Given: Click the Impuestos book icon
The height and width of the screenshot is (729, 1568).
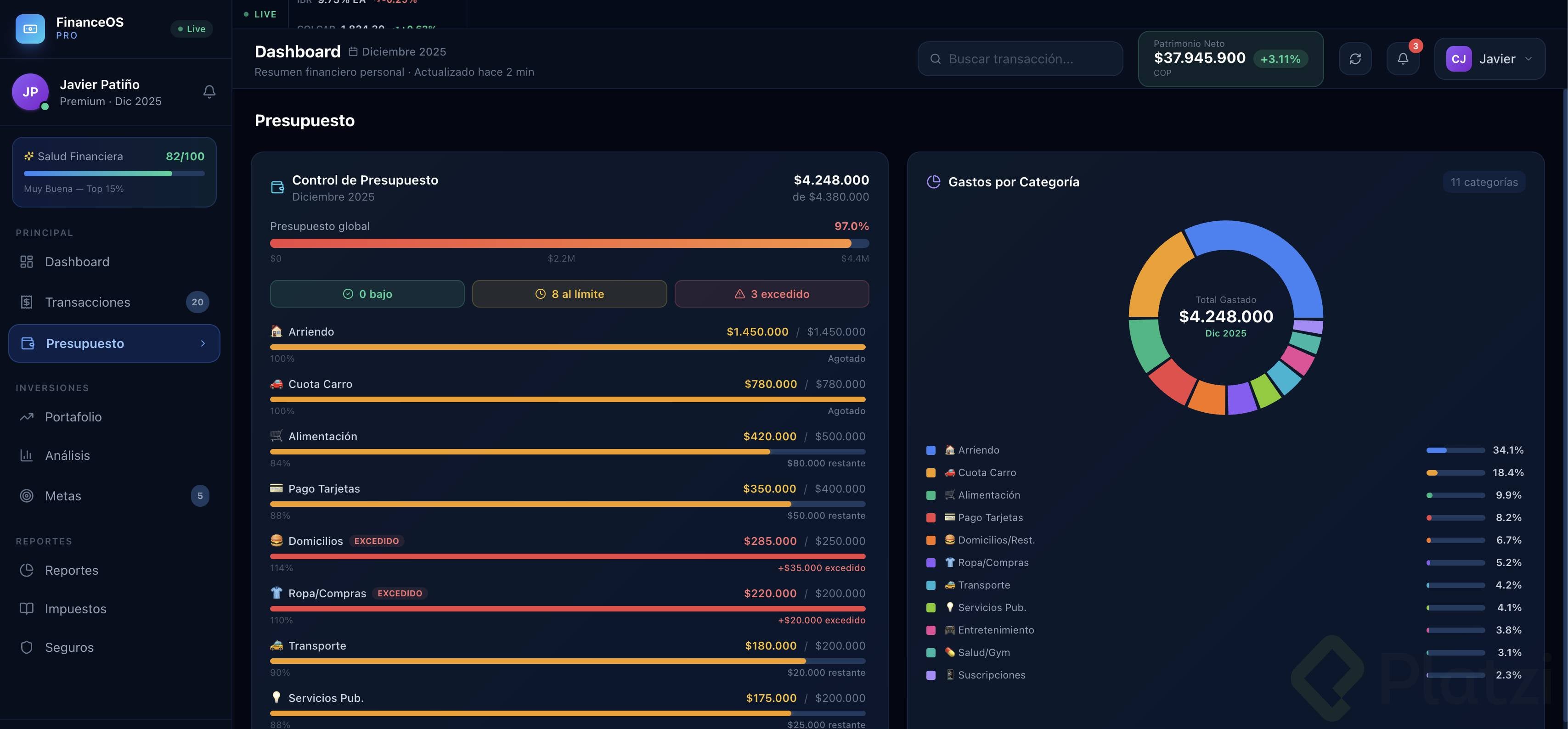Looking at the screenshot, I should point(26,609).
